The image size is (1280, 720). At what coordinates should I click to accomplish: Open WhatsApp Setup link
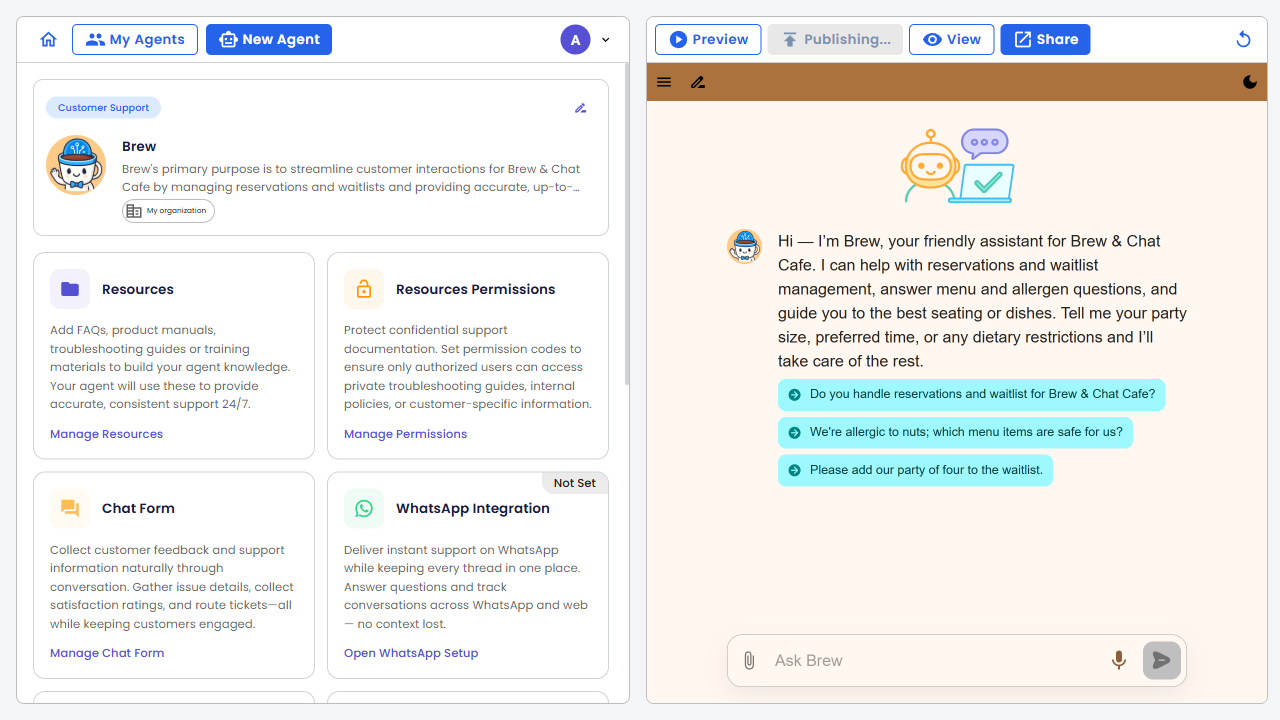pos(411,653)
